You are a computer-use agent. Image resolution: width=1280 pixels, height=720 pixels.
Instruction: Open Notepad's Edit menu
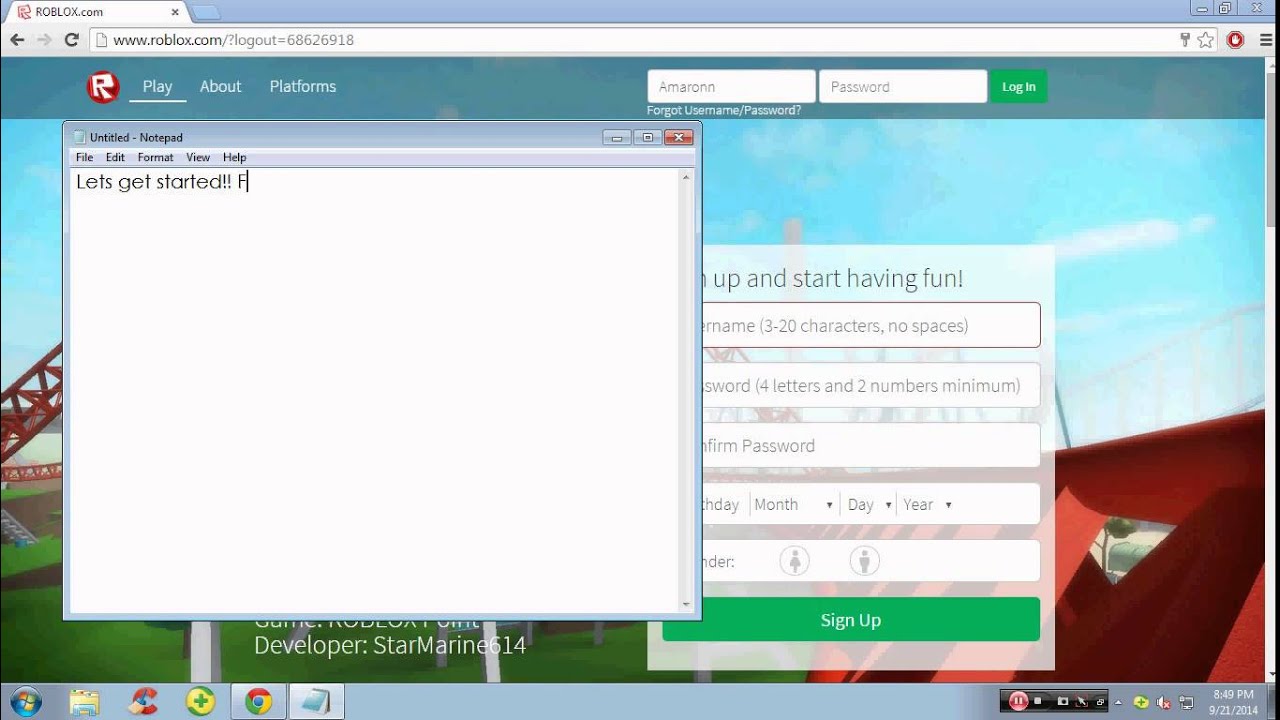coord(115,157)
